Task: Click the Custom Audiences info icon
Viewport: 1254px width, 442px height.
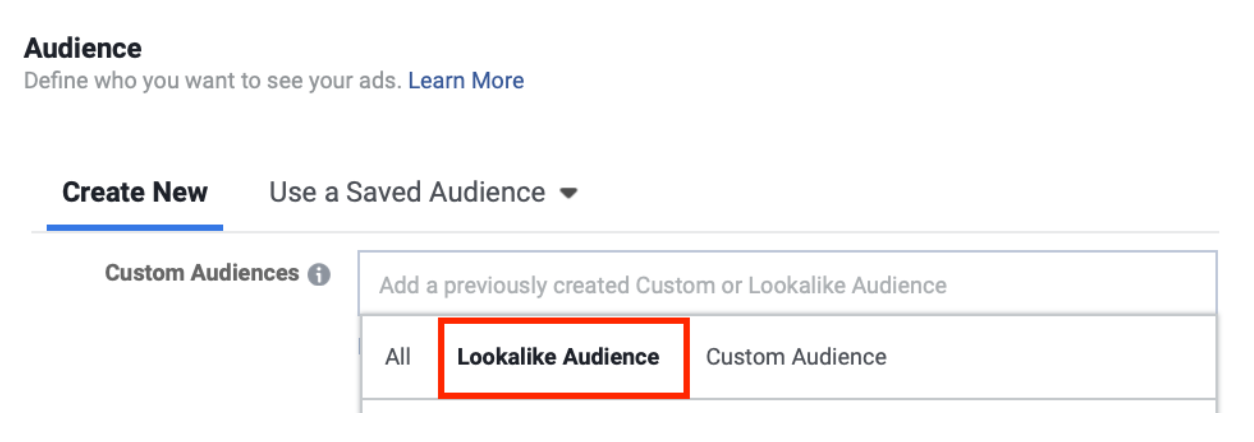Action: pos(319,275)
